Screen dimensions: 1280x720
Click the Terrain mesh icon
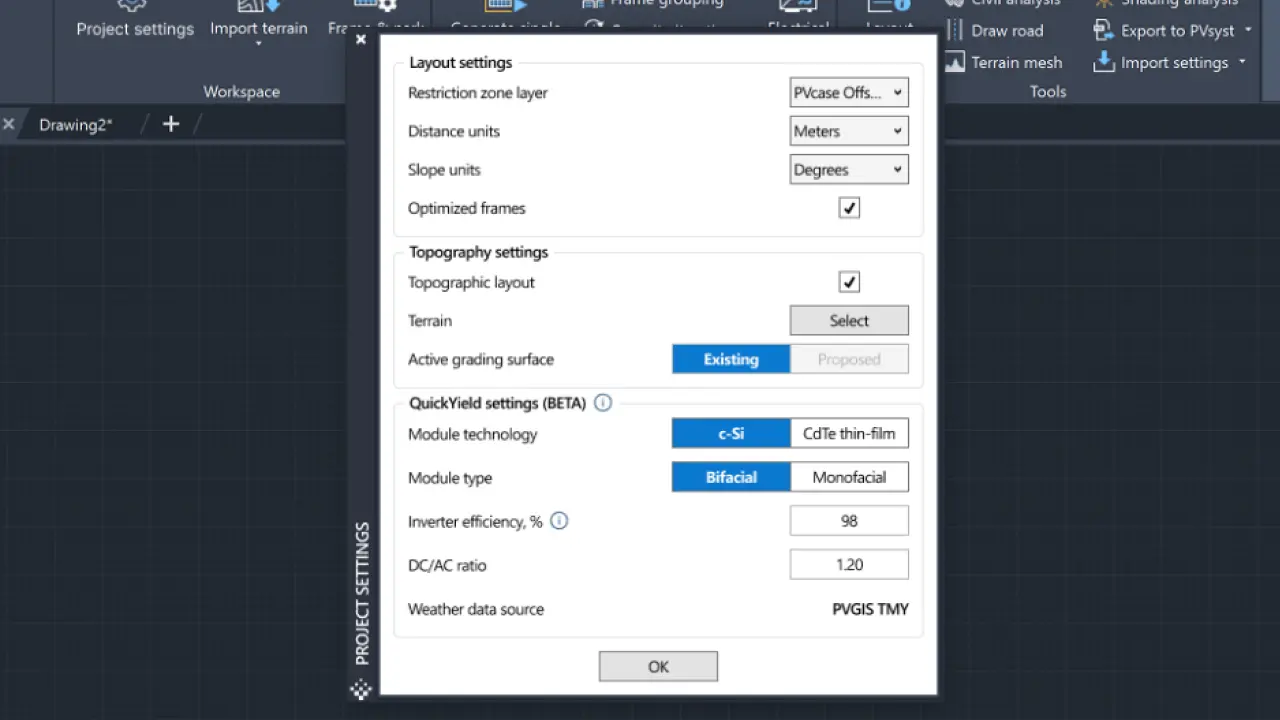[x=955, y=62]
